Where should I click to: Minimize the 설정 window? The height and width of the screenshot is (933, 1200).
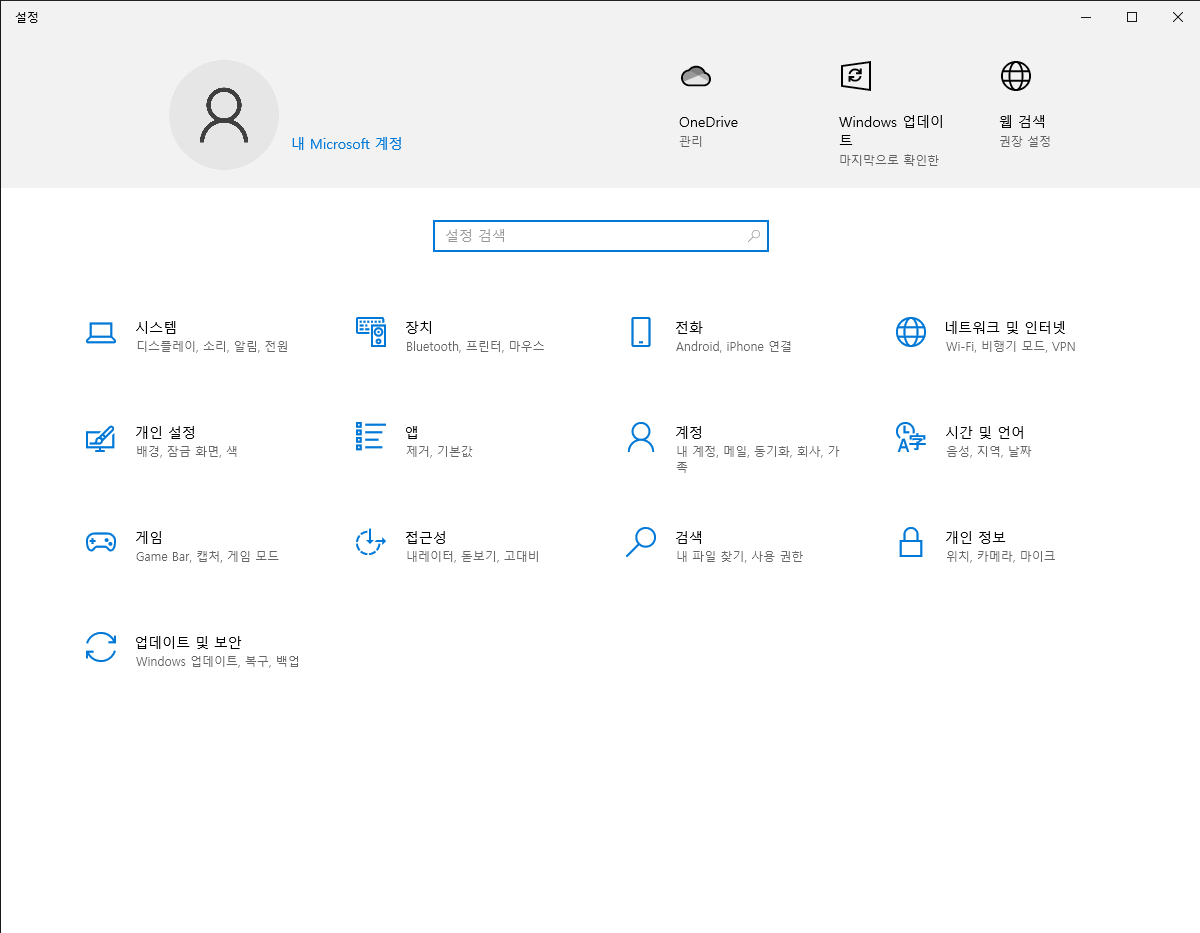(x=1086, y=16)
